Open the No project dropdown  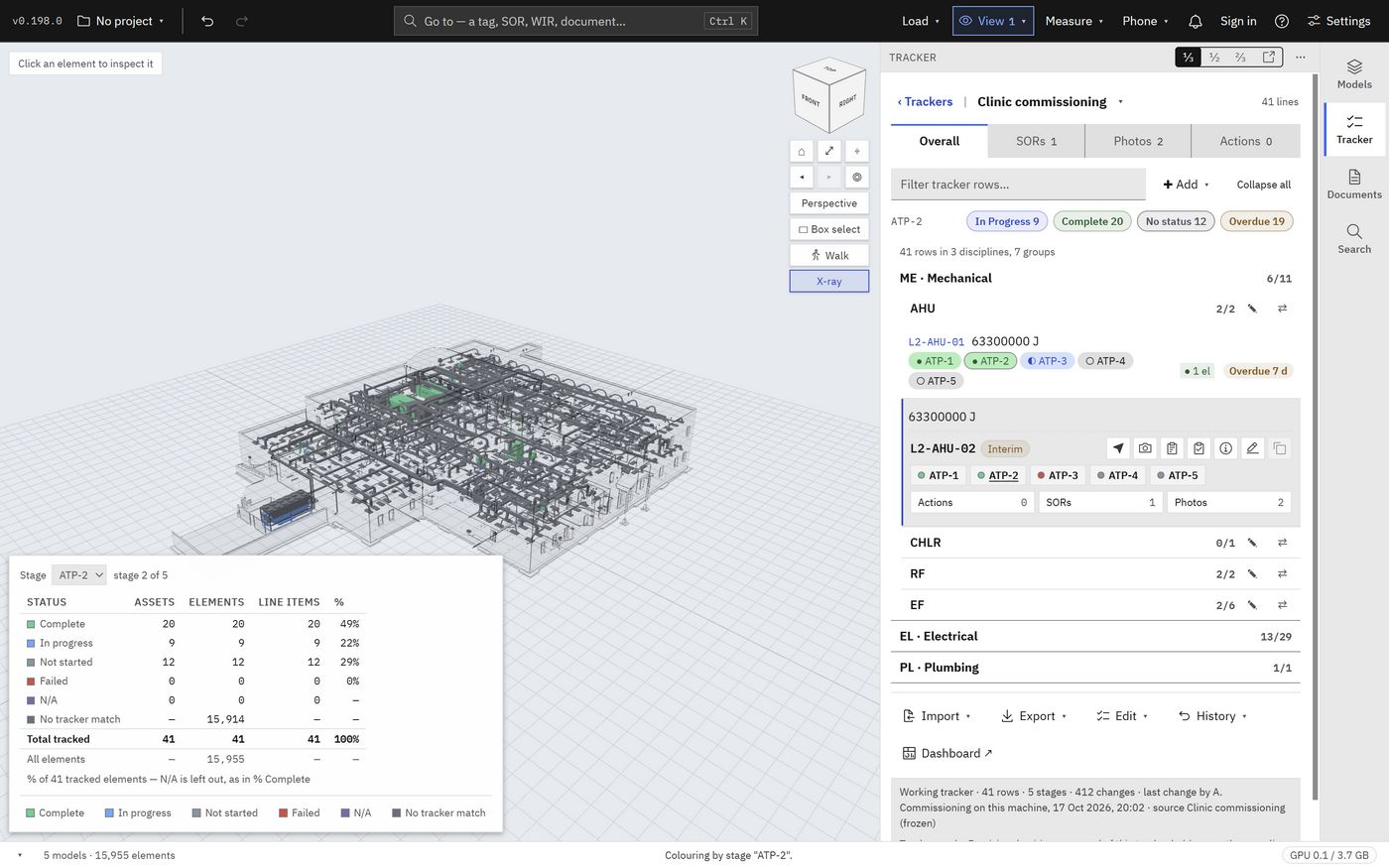point(120,21)
